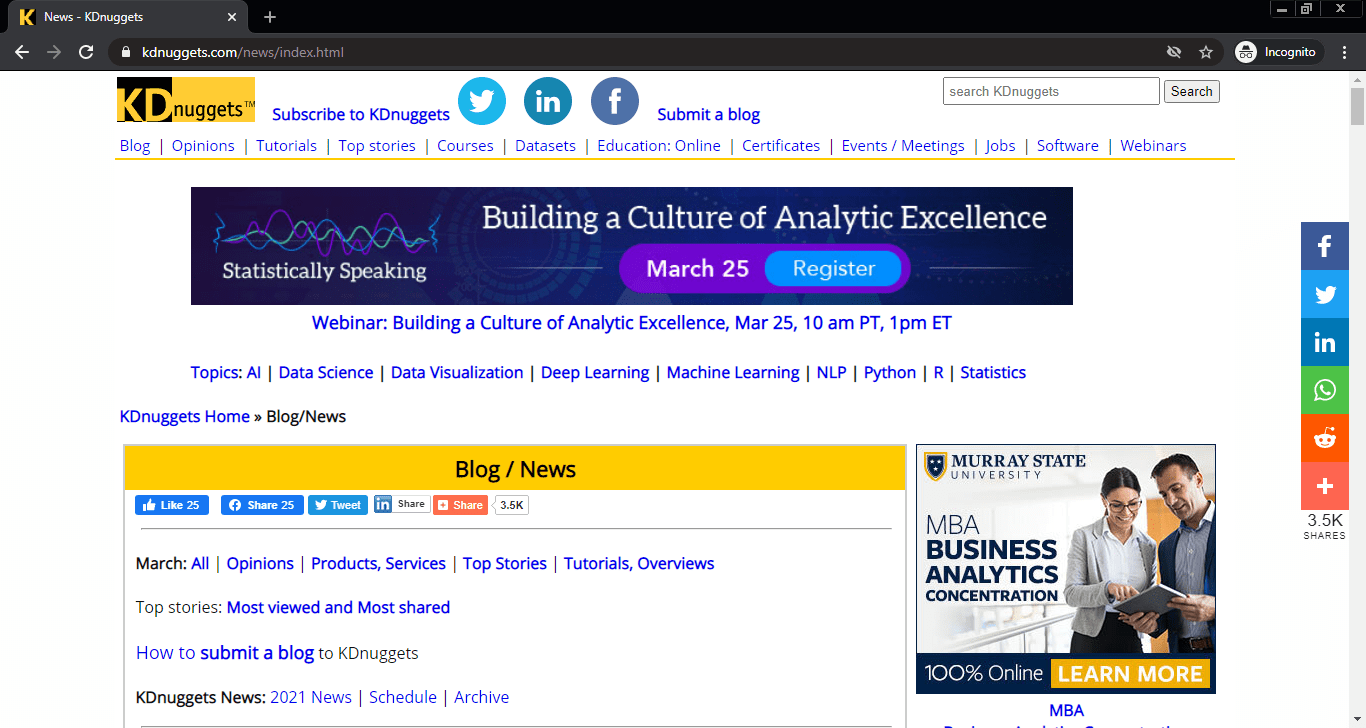Open Chrome three-dot menu

pyautogui.click(x=1345, y=52)
